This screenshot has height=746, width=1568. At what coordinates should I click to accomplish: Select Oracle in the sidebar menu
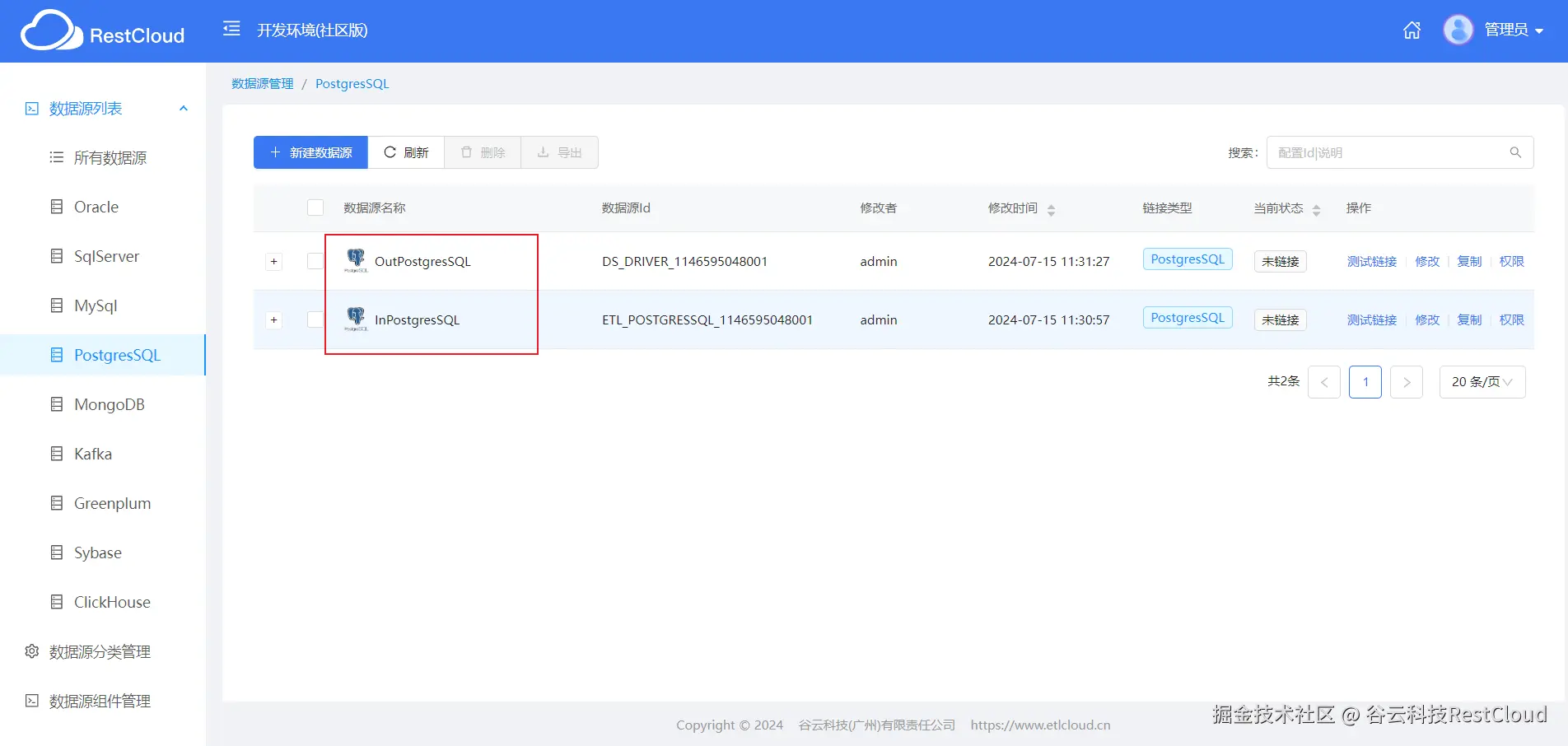click(x=103, y=207)
